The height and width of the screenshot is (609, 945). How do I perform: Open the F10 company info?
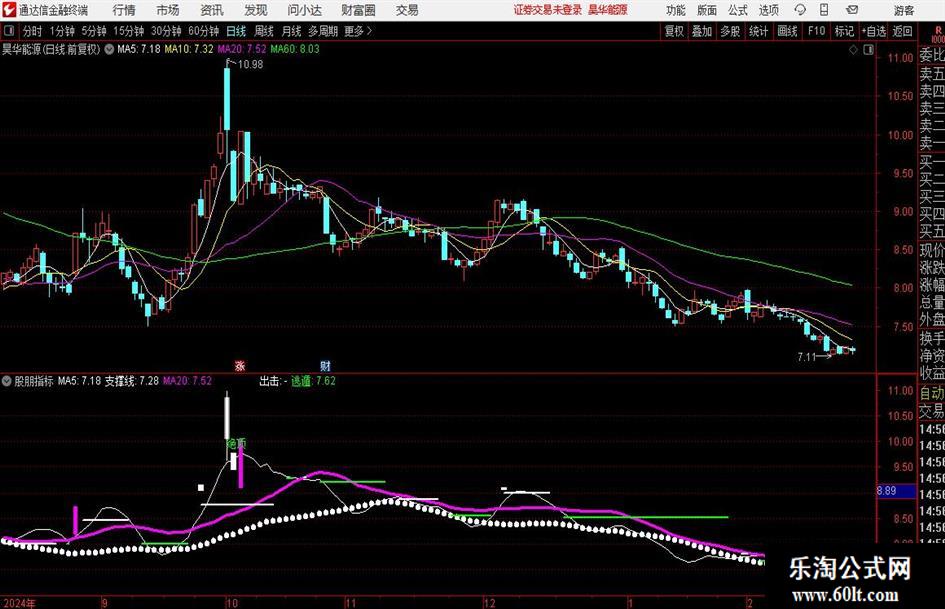click(817, 31)
